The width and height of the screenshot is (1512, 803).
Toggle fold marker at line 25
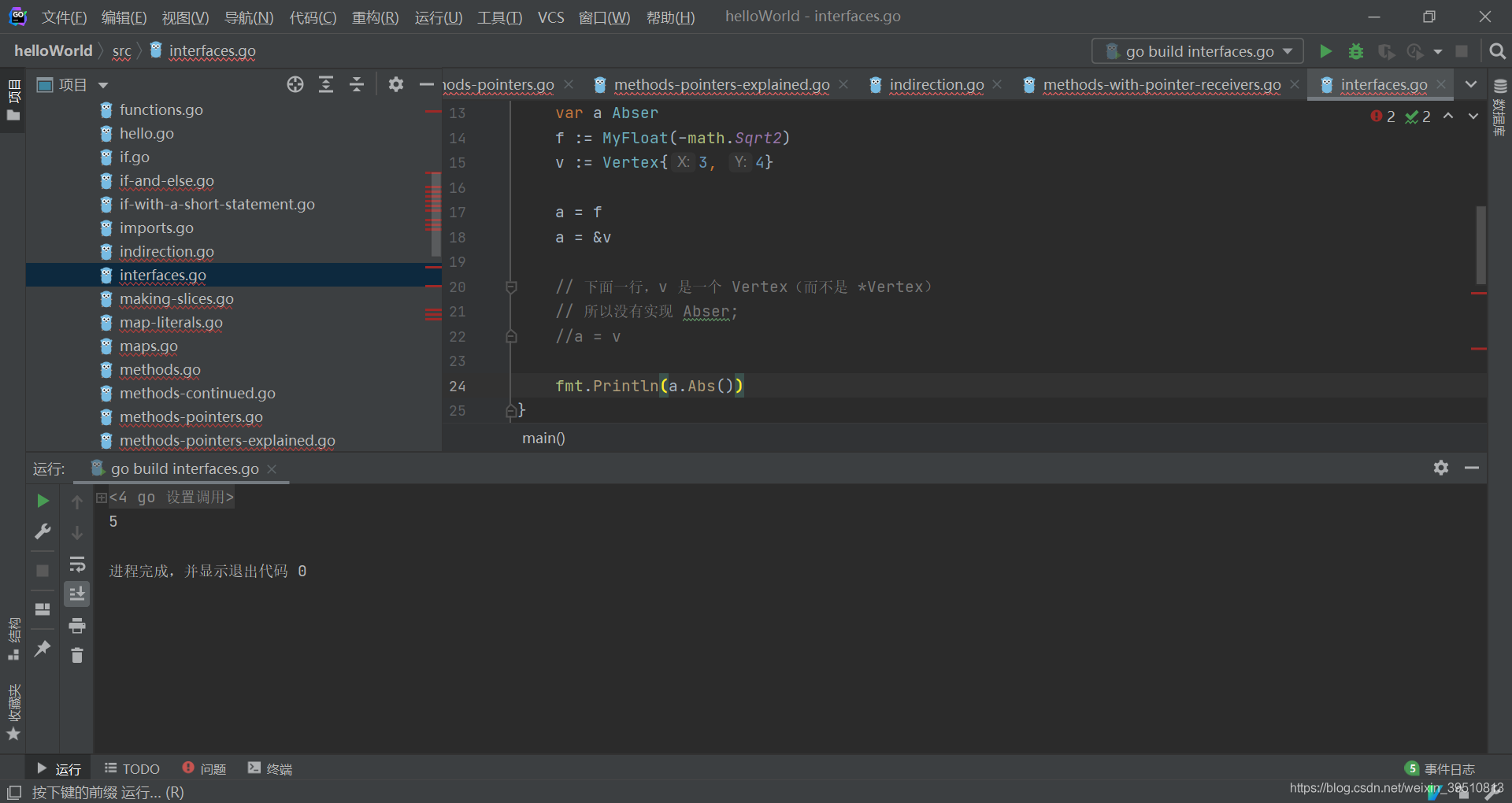(511, 410)
